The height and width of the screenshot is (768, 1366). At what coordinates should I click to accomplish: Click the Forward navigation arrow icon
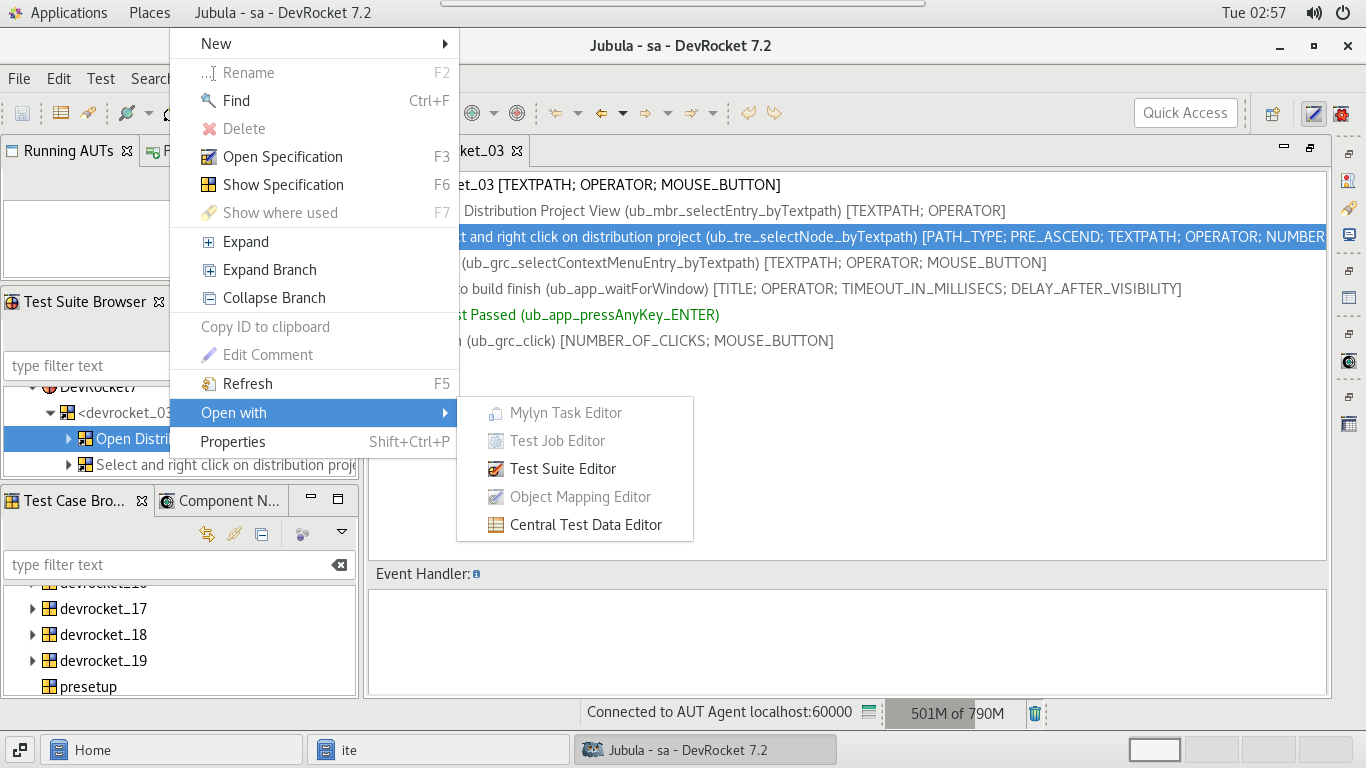coord(646,113)
